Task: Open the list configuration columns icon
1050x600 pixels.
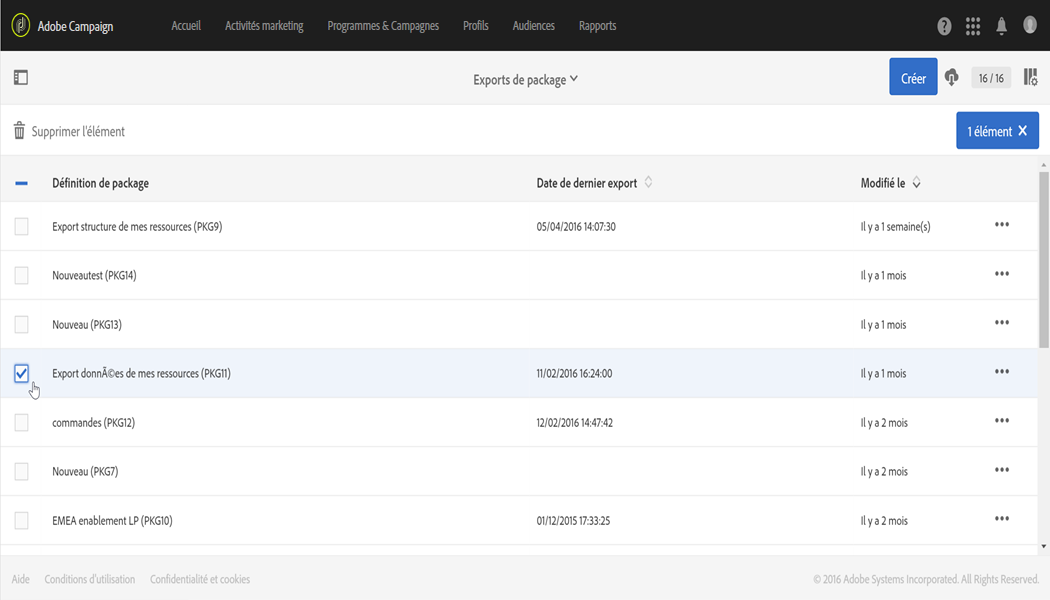Action: click(1030, 77)
